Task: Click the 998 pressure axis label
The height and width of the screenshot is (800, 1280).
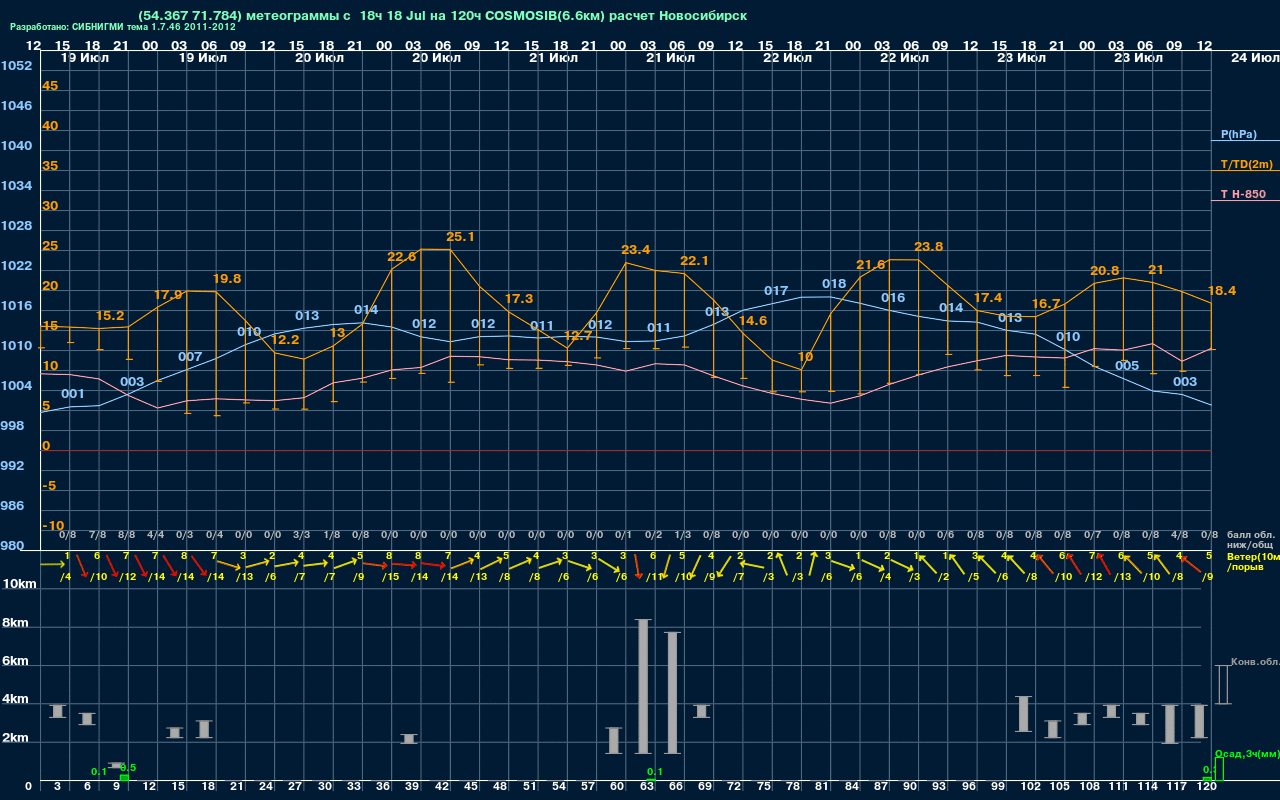Action: point(12,426)
